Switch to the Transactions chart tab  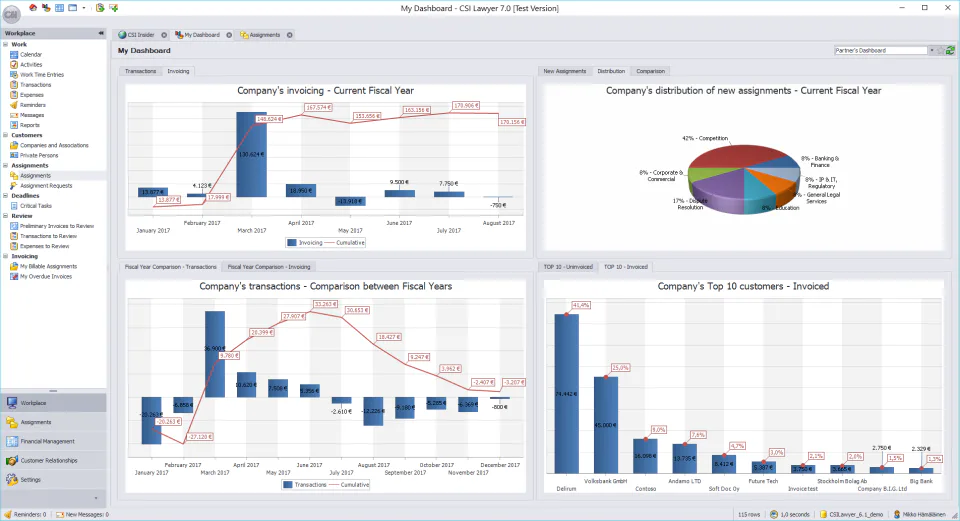point(140,71)
